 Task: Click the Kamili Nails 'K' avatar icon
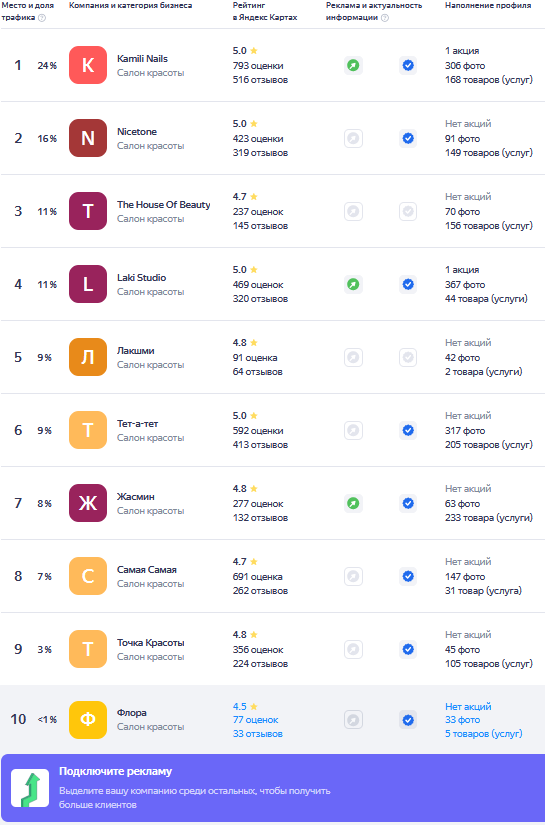[x=88, y=65]
